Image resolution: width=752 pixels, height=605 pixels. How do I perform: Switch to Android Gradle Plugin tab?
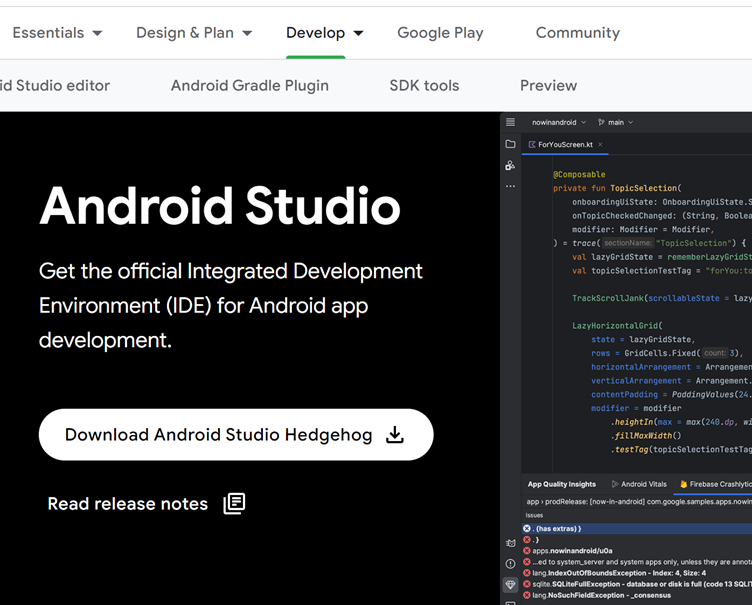click(249, 85)
